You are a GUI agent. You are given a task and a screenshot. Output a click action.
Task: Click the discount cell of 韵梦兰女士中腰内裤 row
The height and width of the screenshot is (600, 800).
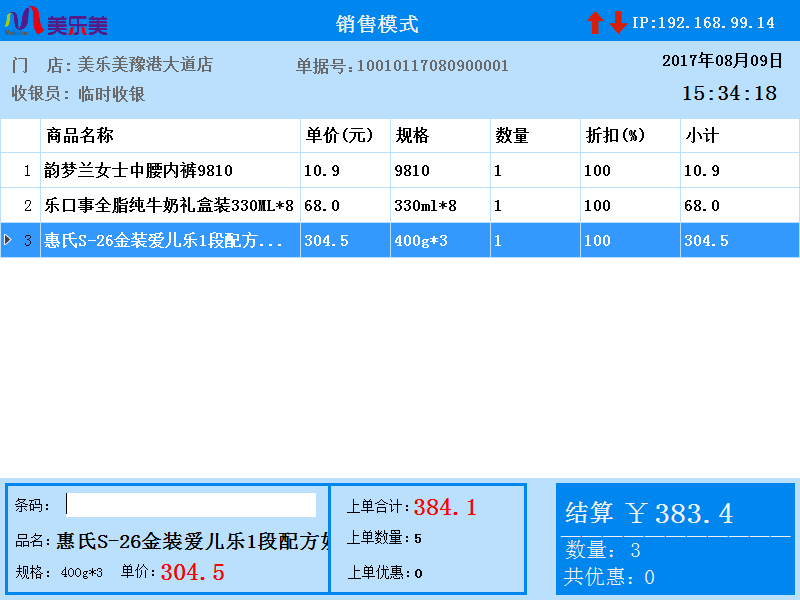tap(630, 170)
